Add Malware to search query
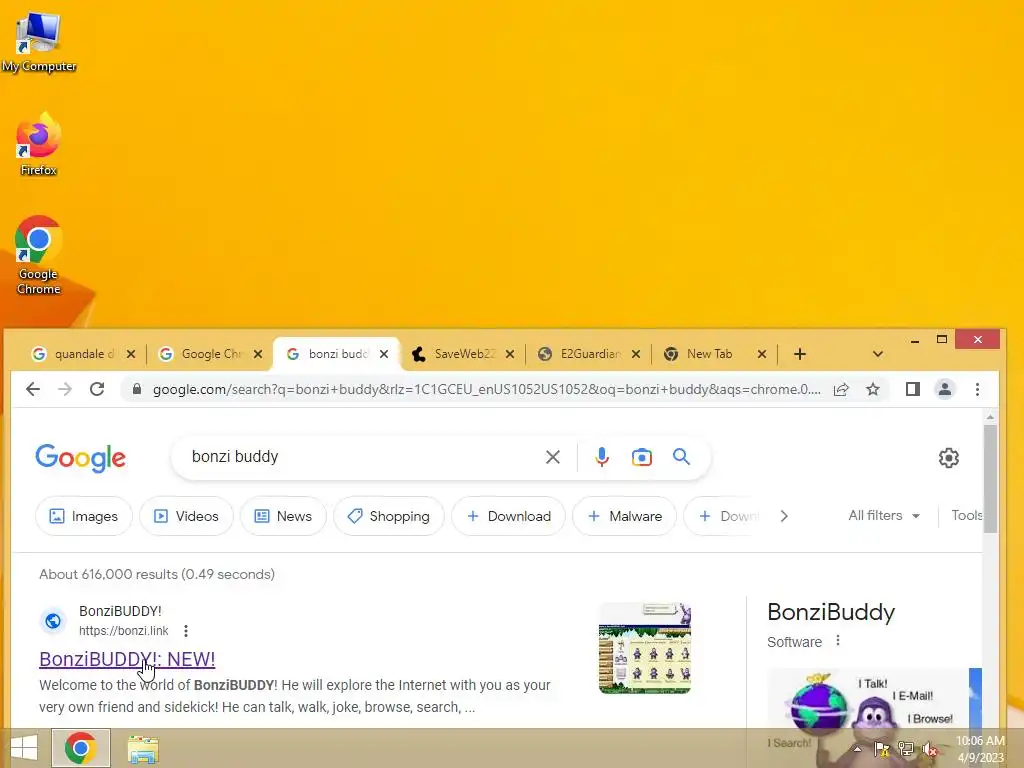Viewport: 1024px width, 768px height. tap(624, 516)
